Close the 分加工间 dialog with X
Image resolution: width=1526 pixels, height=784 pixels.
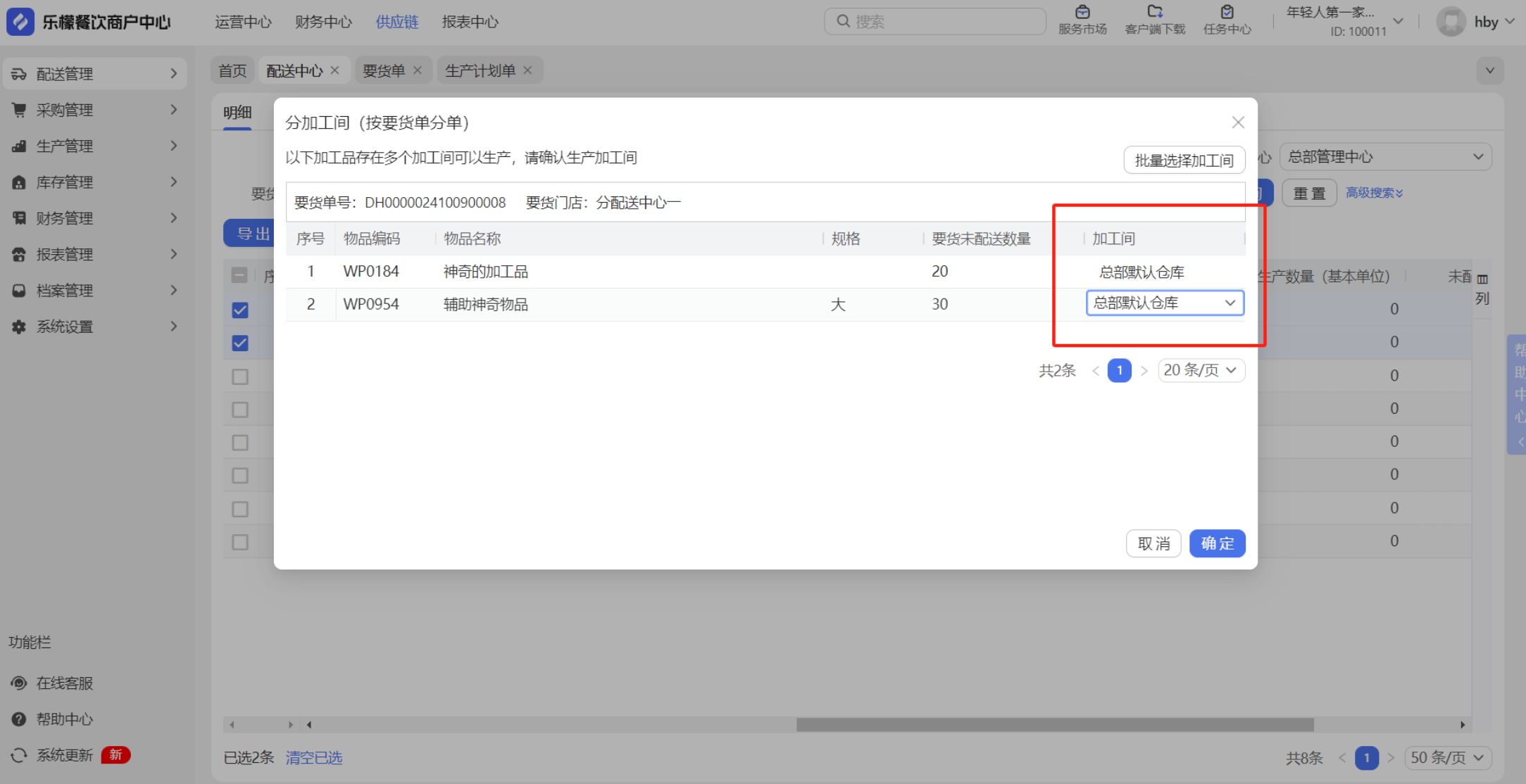(x=1238, y=122)
